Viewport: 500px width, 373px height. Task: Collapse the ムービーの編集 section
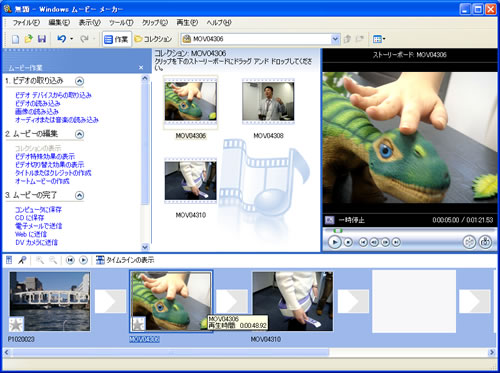[79, 134]
